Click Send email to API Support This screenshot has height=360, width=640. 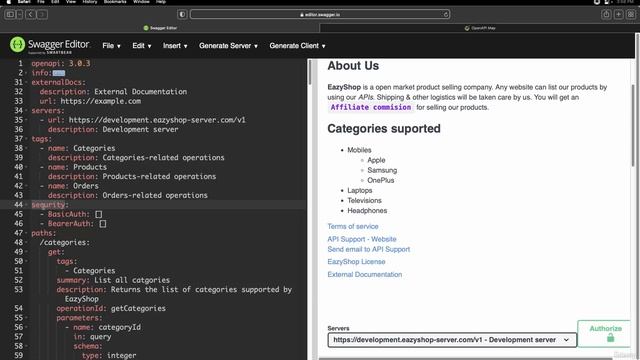(369, 249)
